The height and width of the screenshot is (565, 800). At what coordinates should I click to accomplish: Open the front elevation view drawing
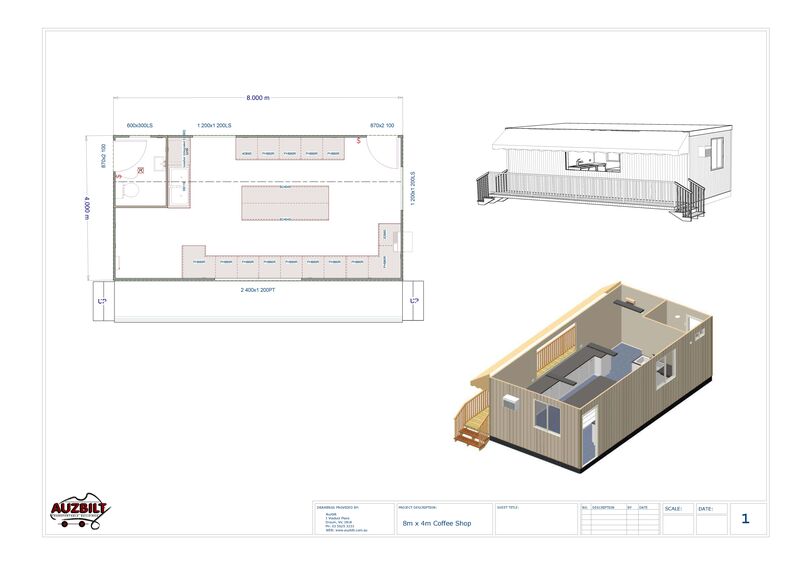(602, 170)
